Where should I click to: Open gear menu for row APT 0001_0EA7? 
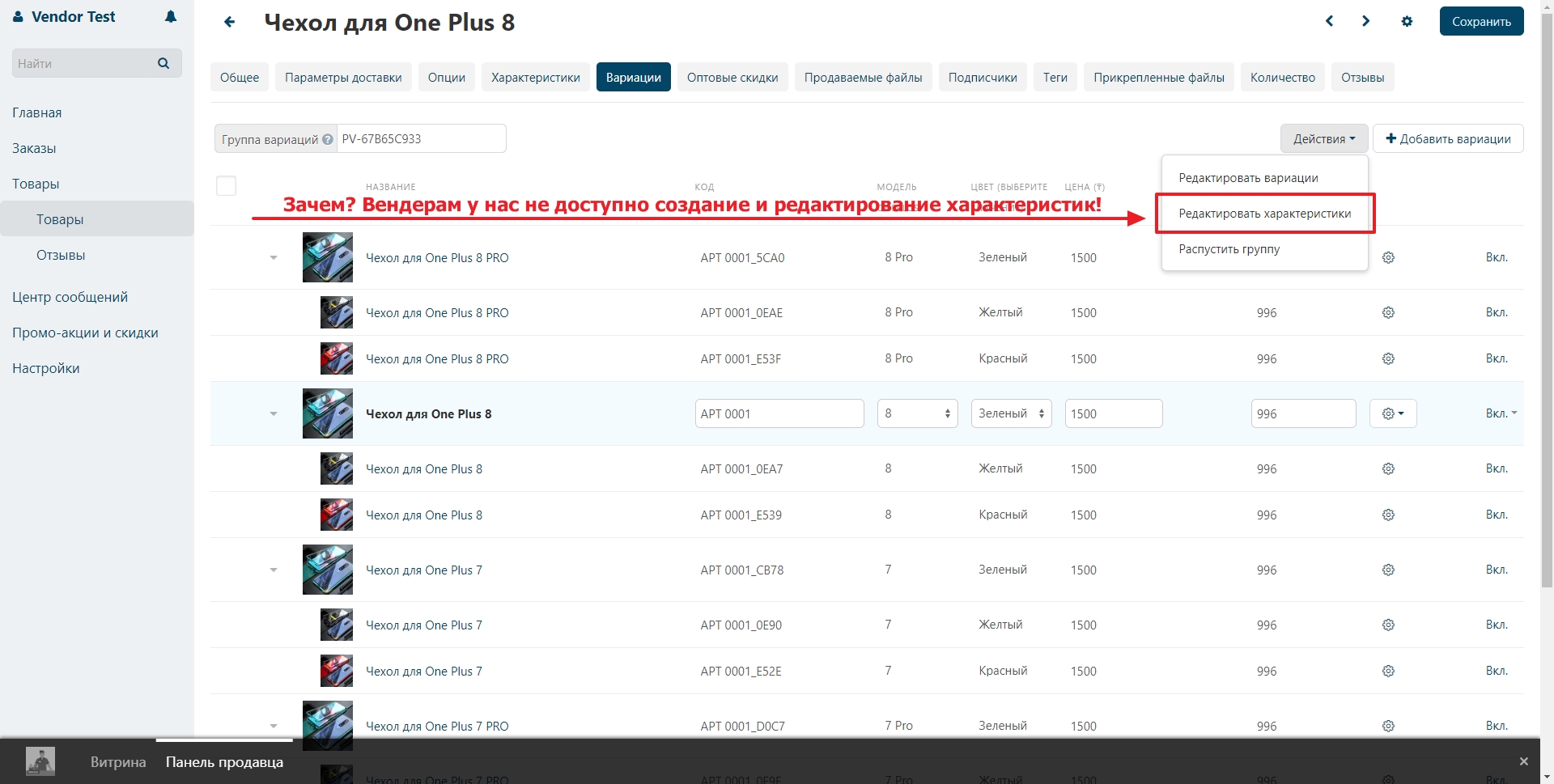point(1388,468)
